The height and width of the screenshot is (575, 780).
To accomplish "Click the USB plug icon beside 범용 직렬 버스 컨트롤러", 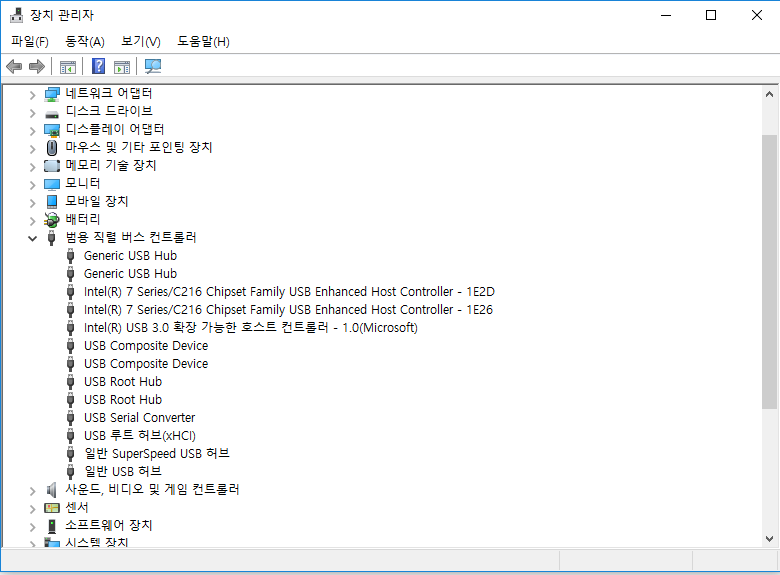I will 51,238.
